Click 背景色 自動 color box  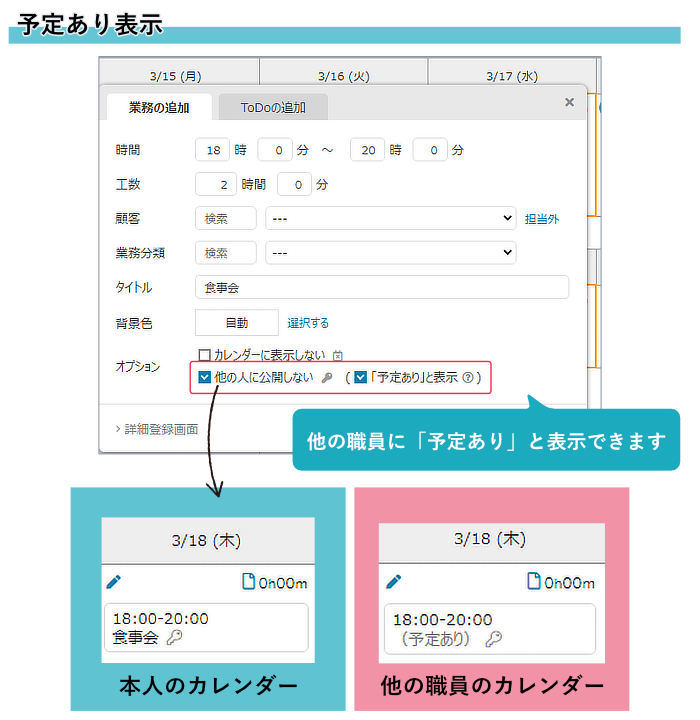pyautogui.click(x=236, y=323)
